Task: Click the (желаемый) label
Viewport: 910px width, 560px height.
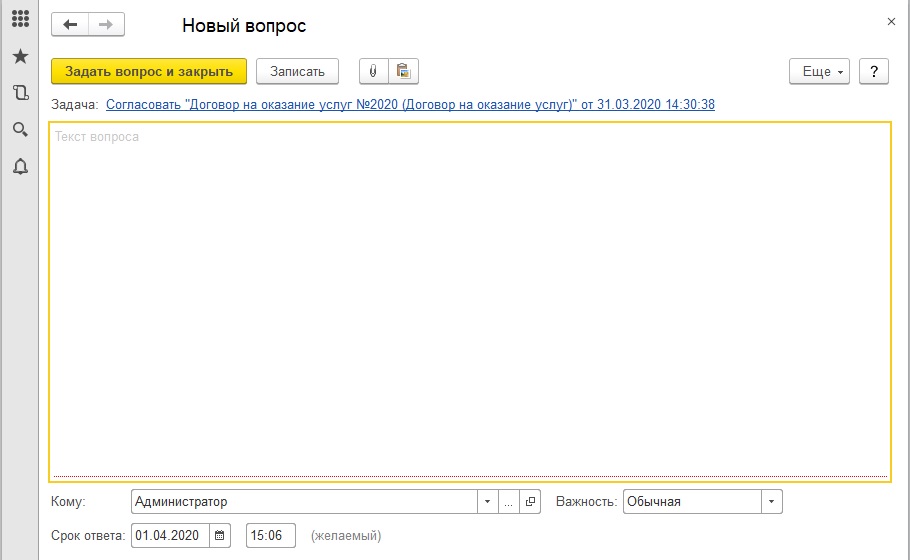Action: (x=346, y=536)
